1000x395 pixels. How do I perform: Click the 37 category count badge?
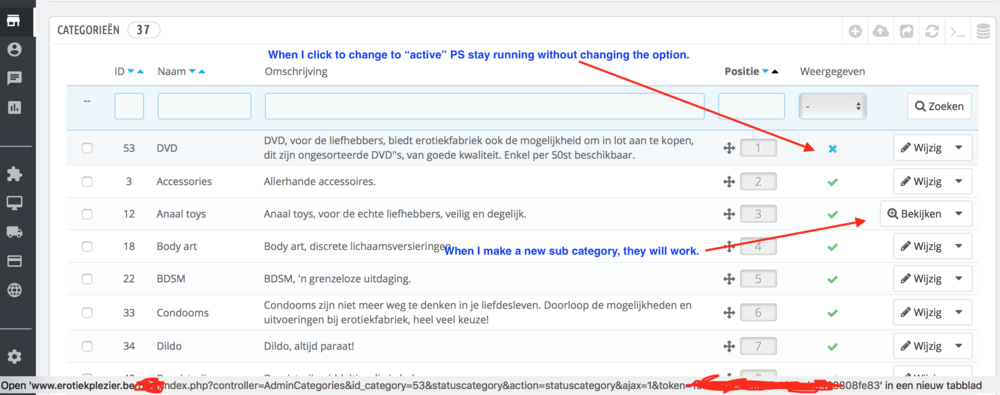pos(143,30)
